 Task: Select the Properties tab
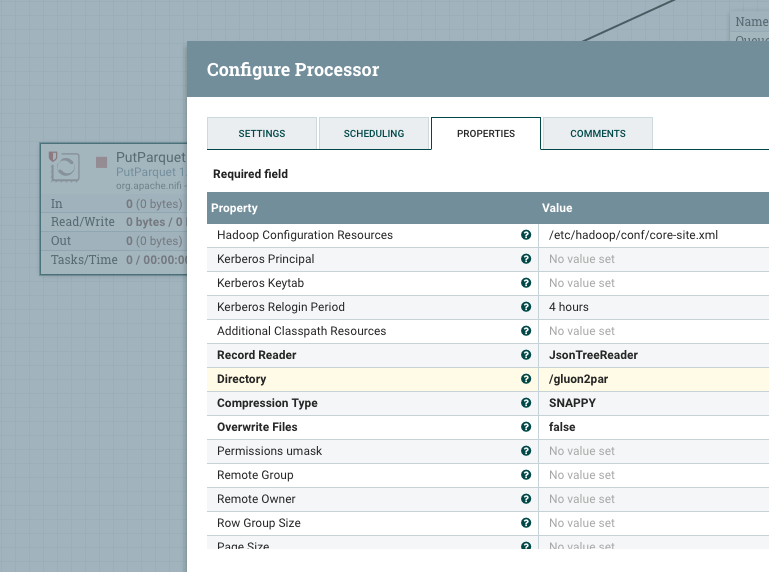pos(485,133)
